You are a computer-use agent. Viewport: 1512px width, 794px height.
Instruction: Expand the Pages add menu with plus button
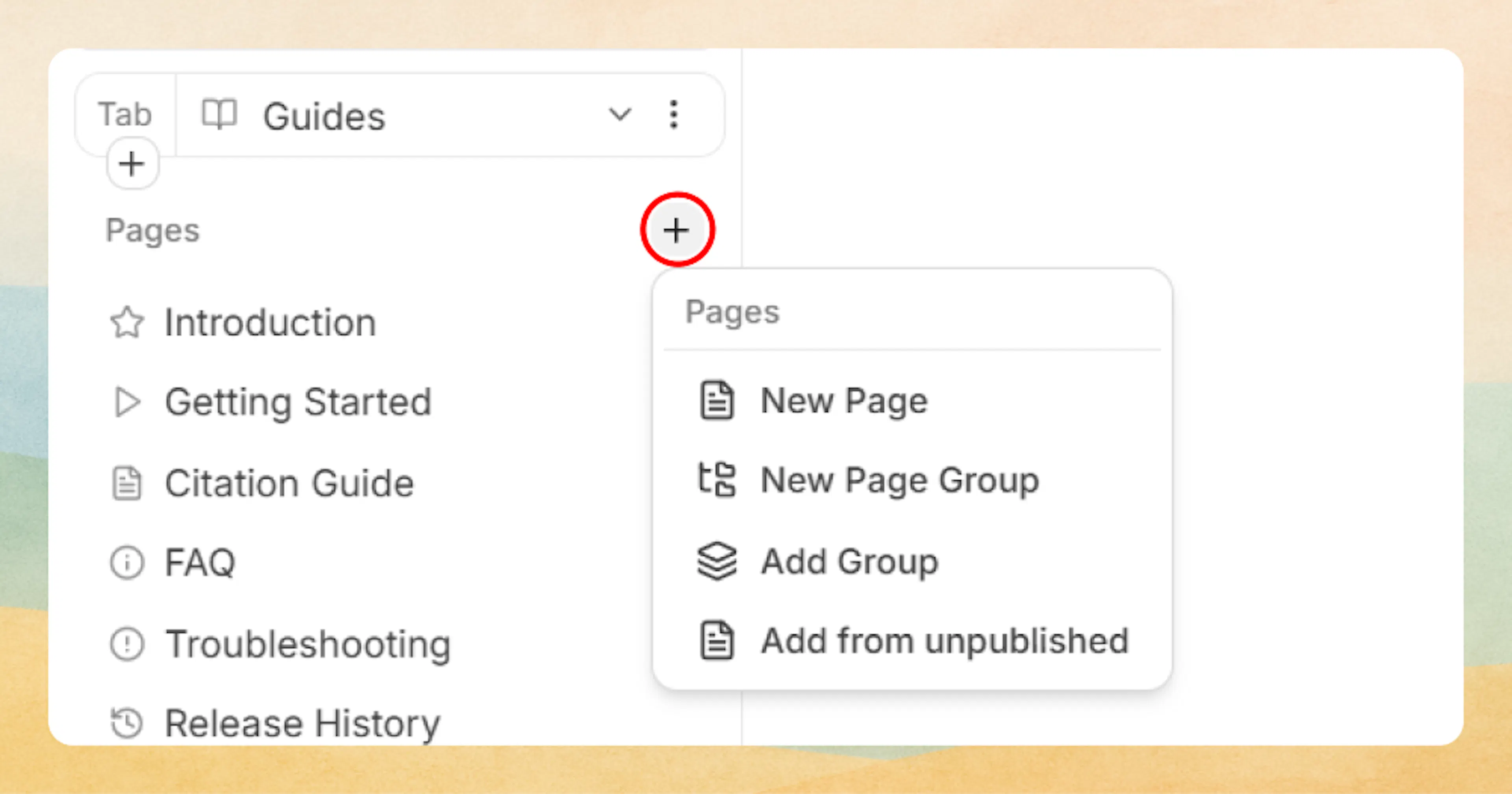677,230
